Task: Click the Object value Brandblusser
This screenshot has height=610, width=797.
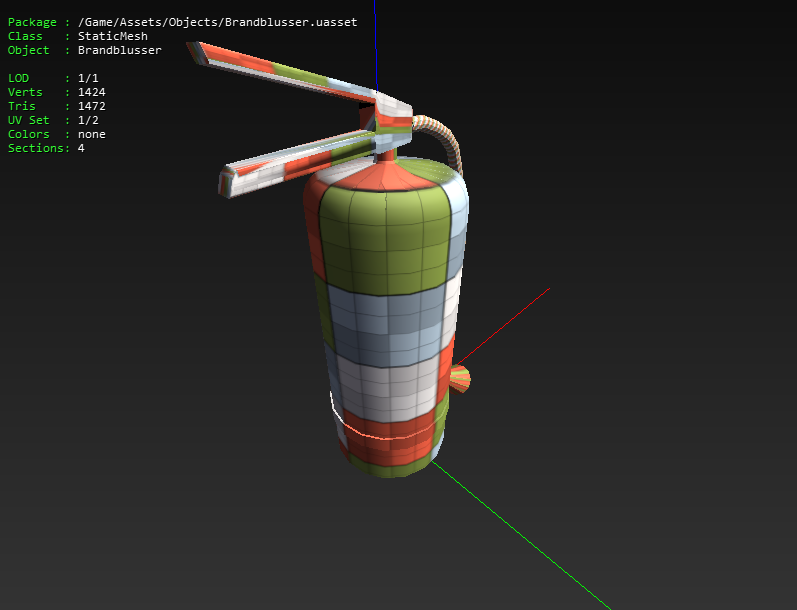Action: tap(119, 50)
